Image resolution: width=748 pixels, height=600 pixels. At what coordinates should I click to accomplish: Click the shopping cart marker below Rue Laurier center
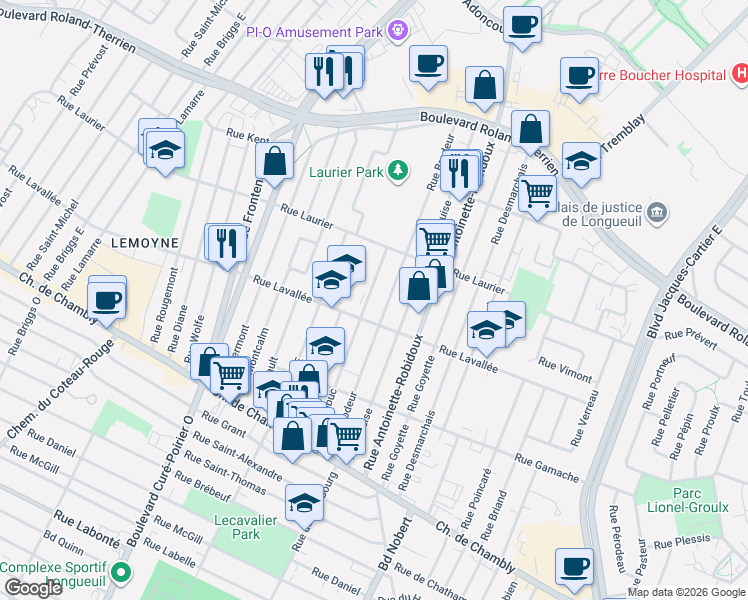pyautogui.click(x=436, y=241)
